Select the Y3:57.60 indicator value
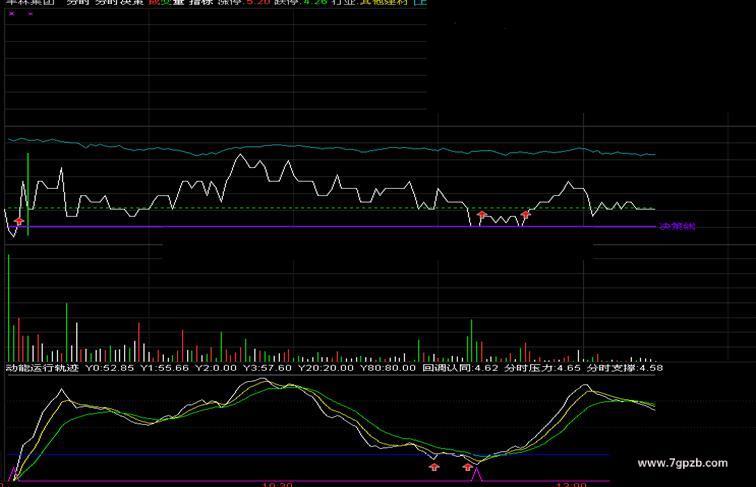Image resolution: width=756 pixels, height=487 pixels. [x=267, y=368]
